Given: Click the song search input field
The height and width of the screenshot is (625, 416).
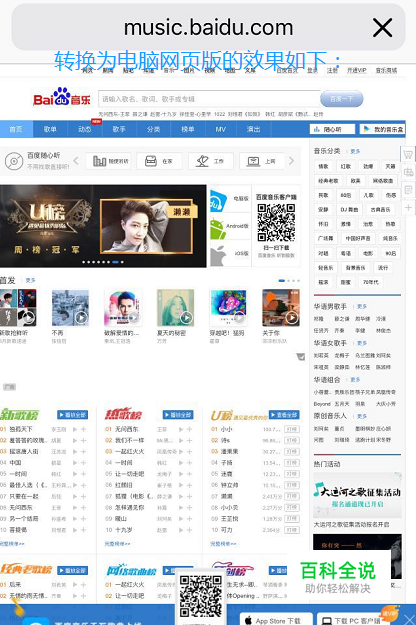Looking at the screenshot, I should click(x=210, y=99).
